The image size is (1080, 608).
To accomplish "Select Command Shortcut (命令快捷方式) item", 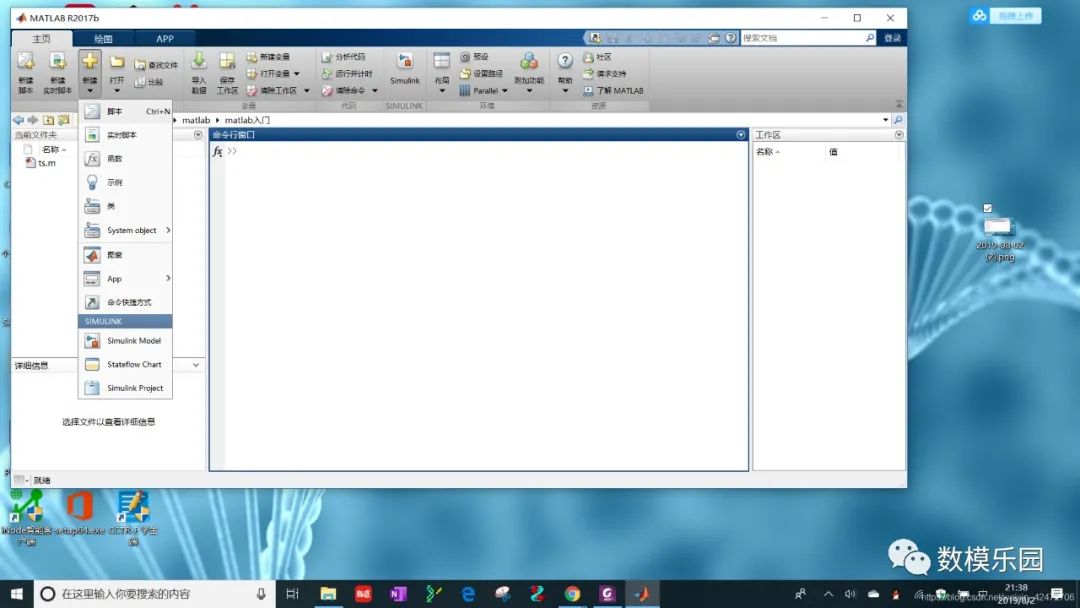I will (x=125, y=302).
